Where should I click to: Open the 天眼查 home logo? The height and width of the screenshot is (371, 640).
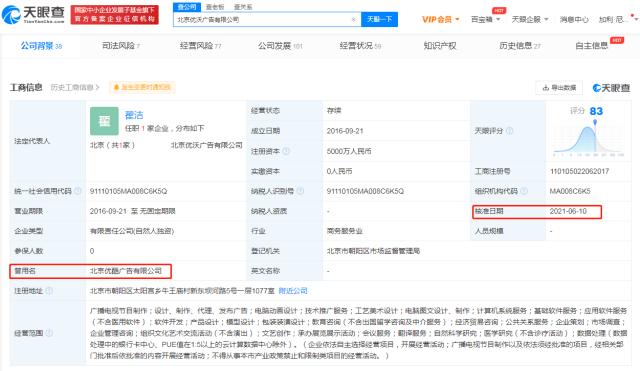point(33,14)
